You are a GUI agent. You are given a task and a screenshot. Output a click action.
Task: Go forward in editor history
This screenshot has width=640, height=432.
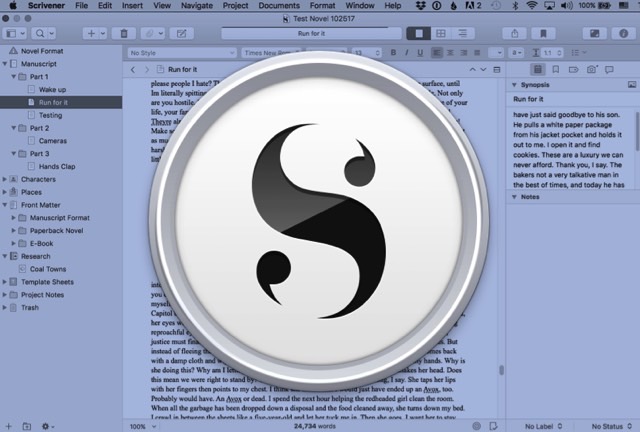coord(147,69)
